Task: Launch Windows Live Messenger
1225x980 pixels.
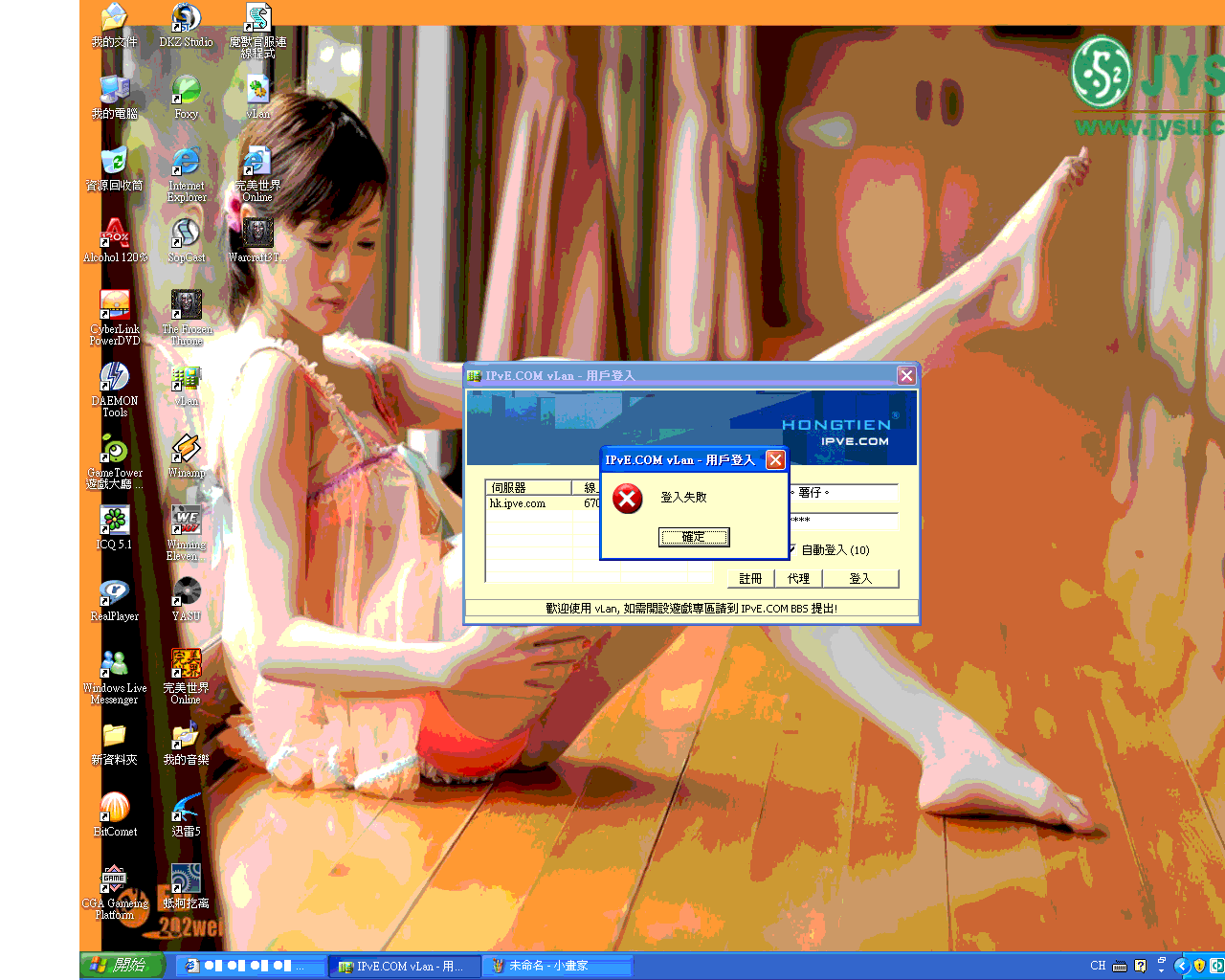Action: [x=114, y=665]
